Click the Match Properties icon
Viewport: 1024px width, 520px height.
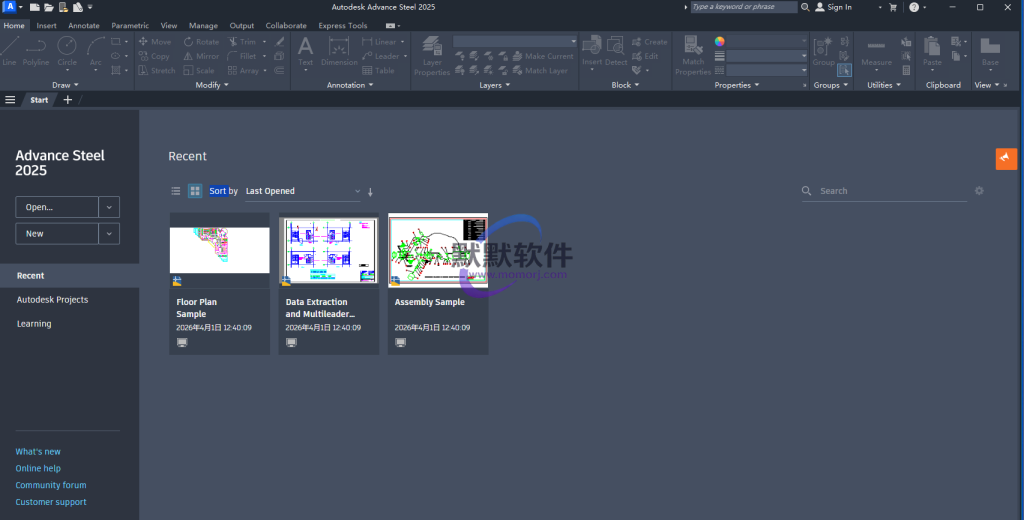tap(693, 54)
